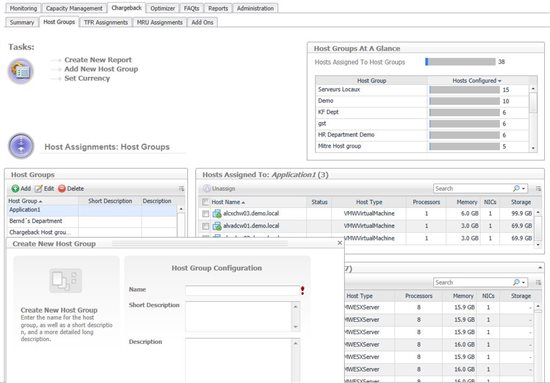
Task: Sort Host Group column in Host Groups list
Action: [41, 201]
